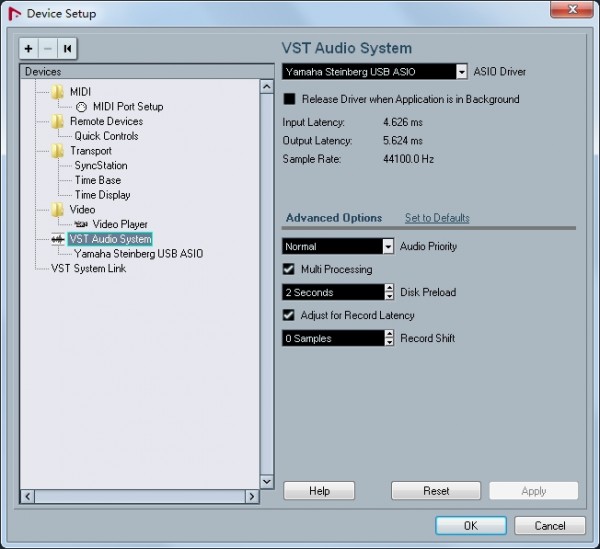The image size is (600, 549).
Task: Click the Set to Defaults link
Action: tap(437, 218)
